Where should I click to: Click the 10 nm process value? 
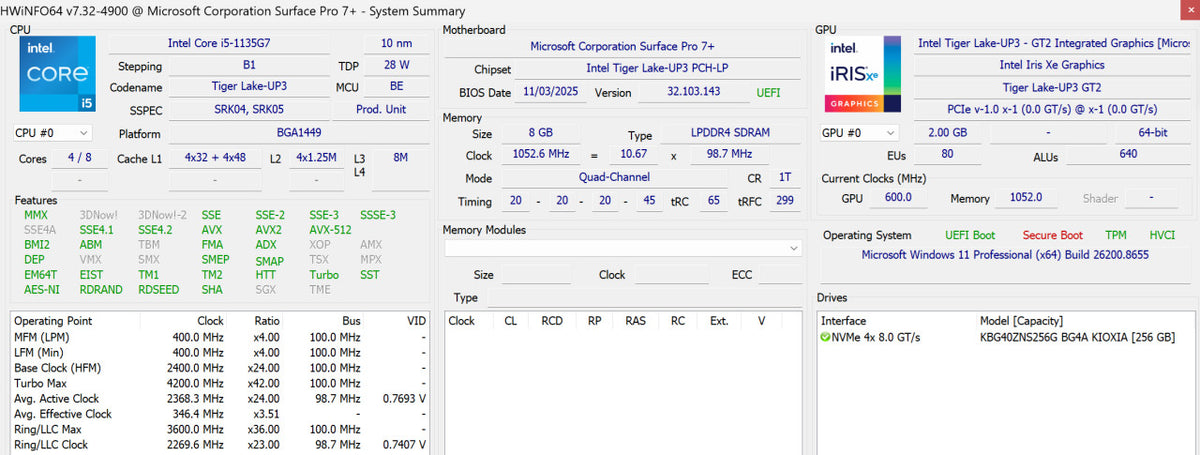(x=396, y=44)
